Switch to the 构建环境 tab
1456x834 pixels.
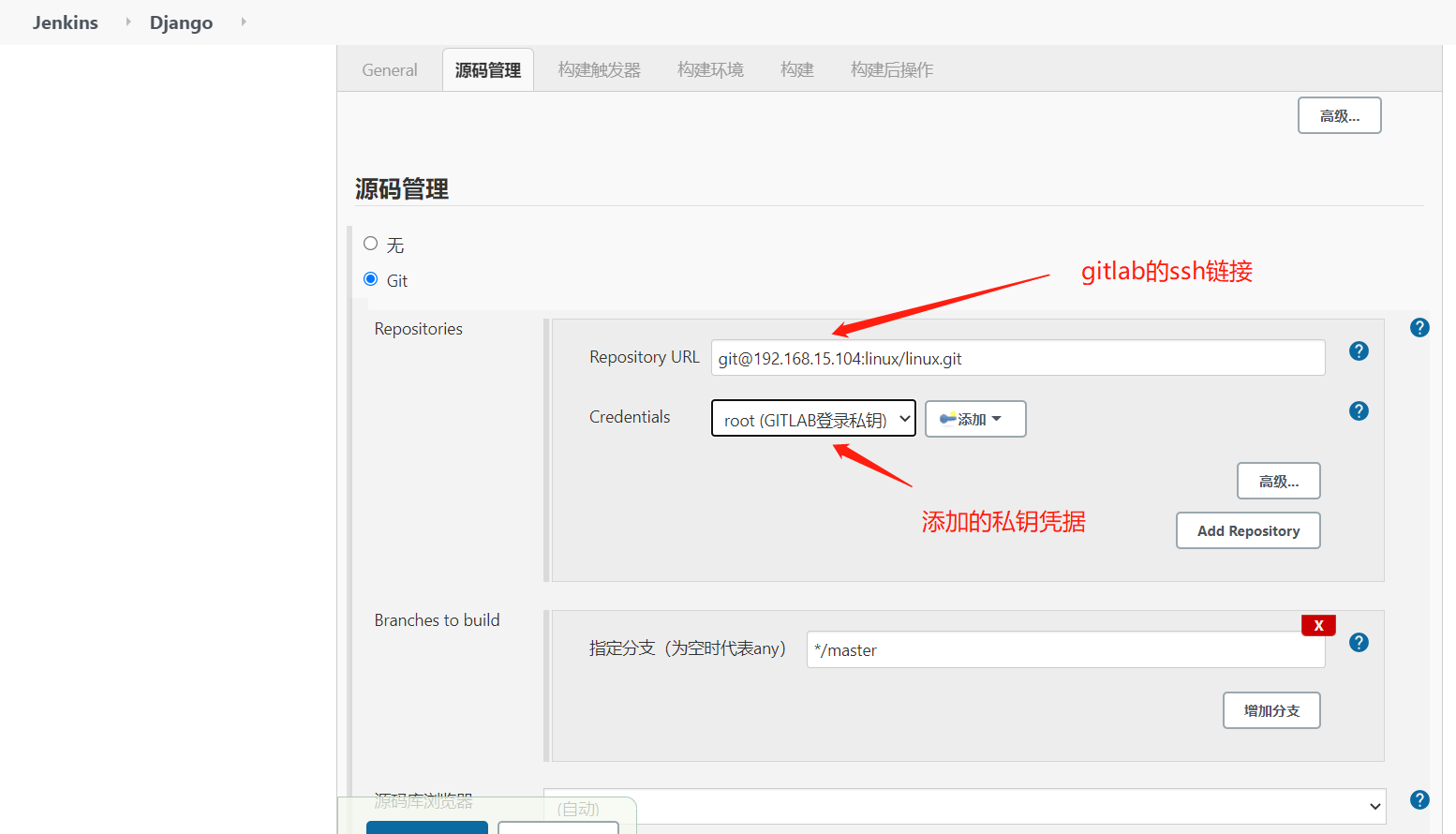click(711, 70)
